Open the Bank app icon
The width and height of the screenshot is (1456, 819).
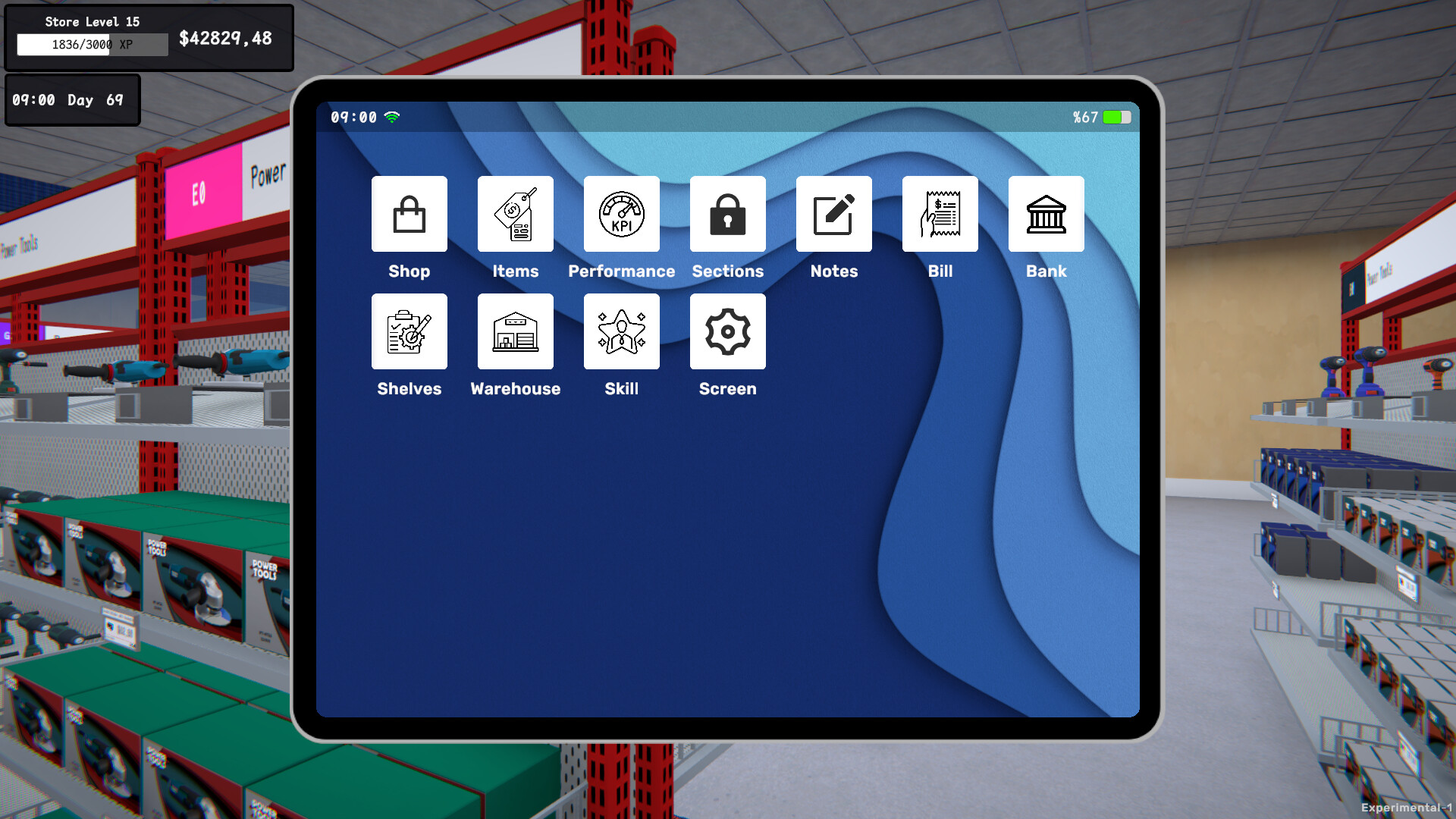[1046, 214]
